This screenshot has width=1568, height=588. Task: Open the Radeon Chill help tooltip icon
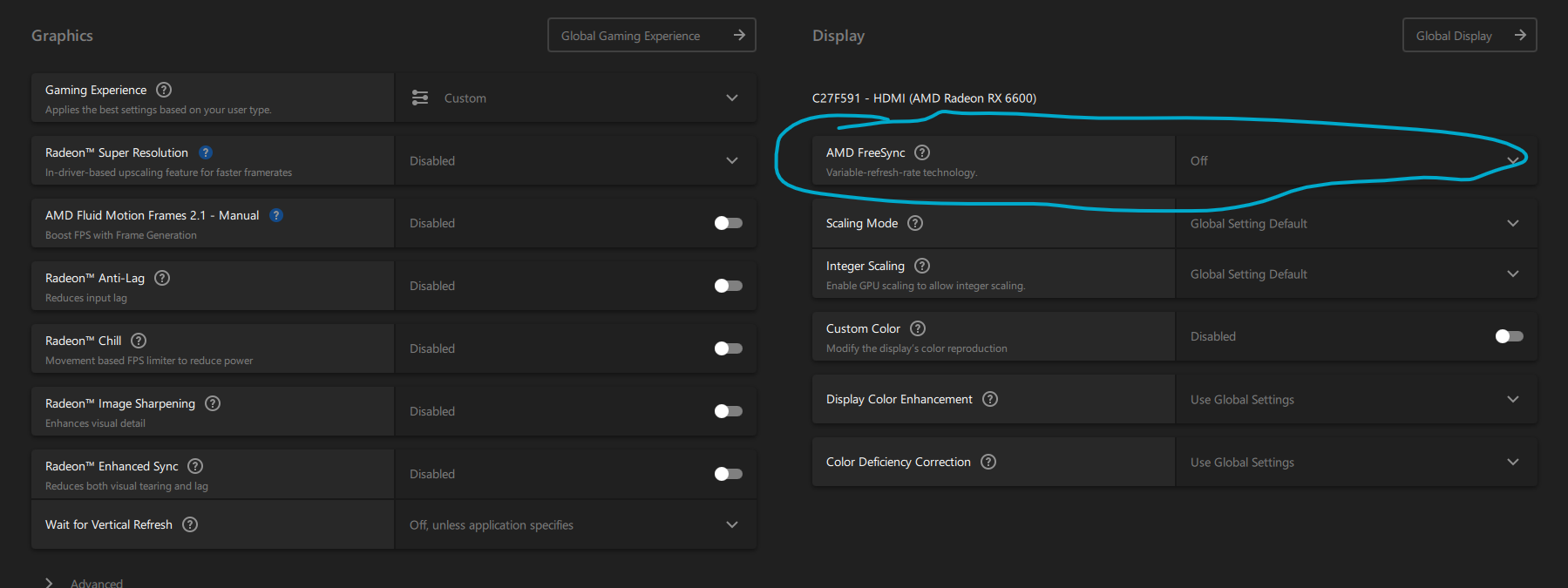[139, 341]
